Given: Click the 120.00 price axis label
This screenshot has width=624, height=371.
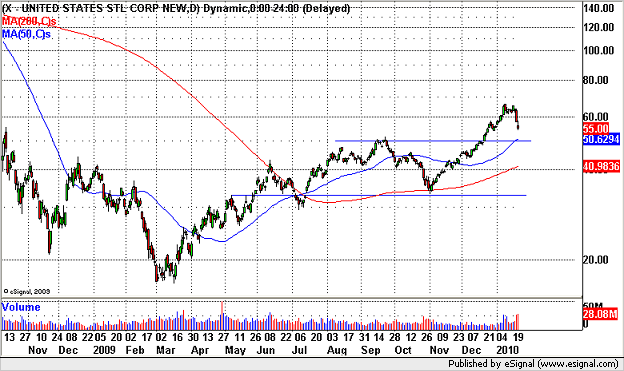Looking at the screenshot, I should pyautogui.click(x=599, y=27).
